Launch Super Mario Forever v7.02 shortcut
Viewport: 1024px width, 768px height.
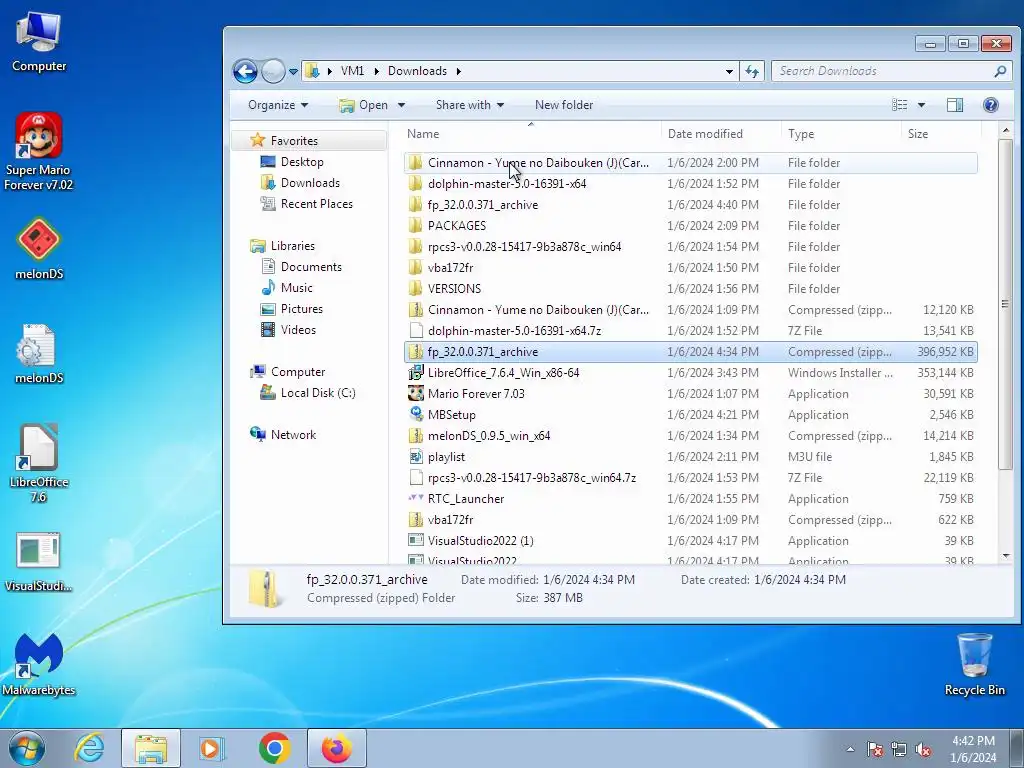tap(39, 151)
